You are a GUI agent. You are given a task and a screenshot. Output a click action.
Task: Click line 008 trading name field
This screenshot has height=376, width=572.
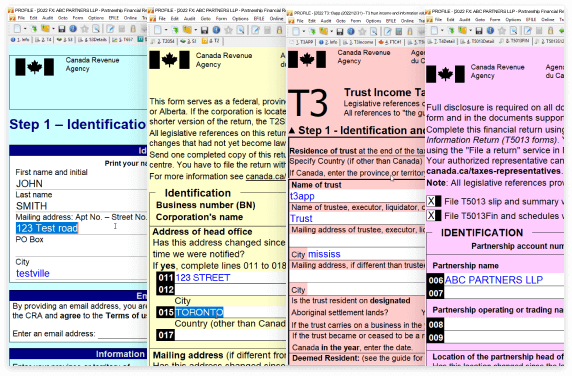[x=504, y=325]
